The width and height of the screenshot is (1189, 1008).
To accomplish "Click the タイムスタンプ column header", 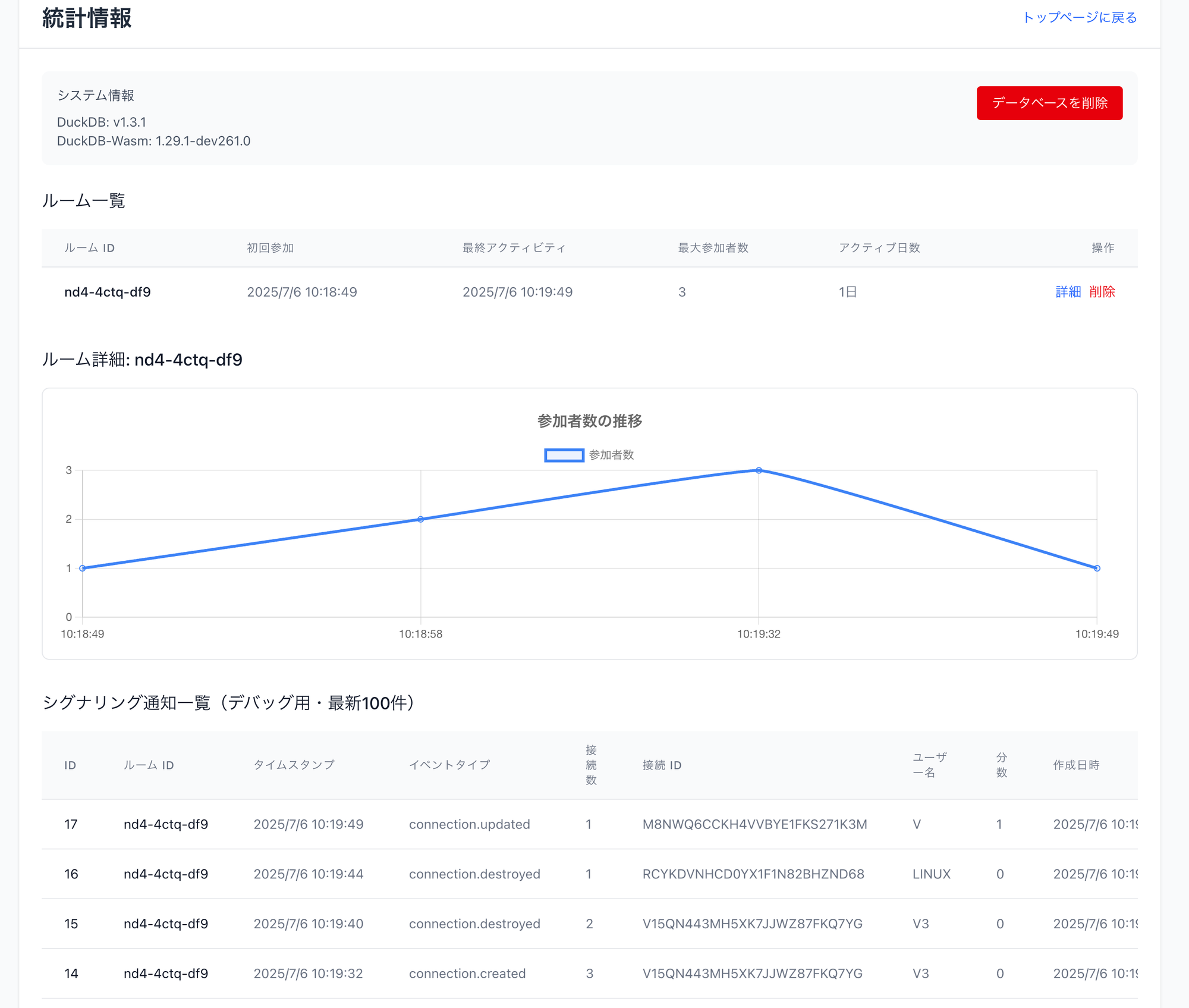I will coord(294,765).
